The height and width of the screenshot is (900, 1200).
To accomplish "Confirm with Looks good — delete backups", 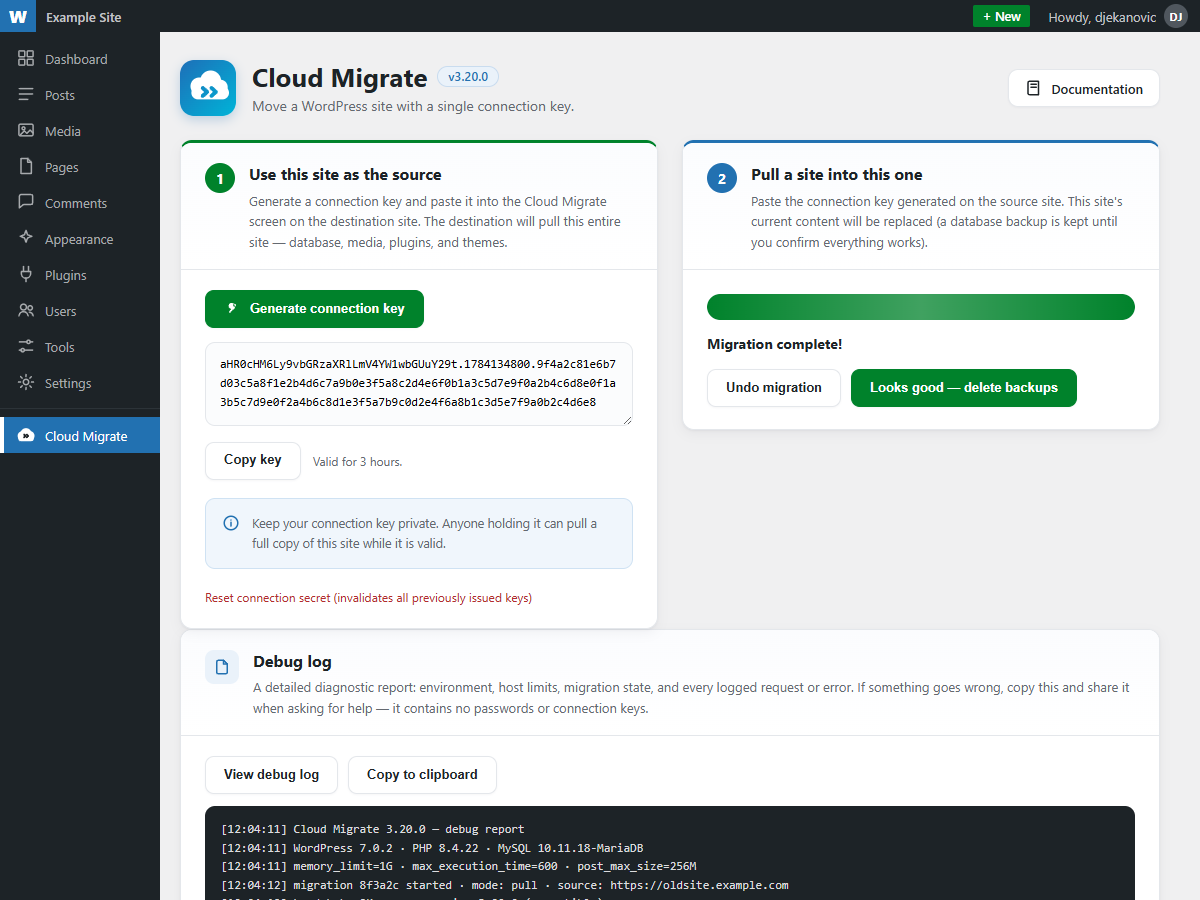I will [x=964, y=388].
